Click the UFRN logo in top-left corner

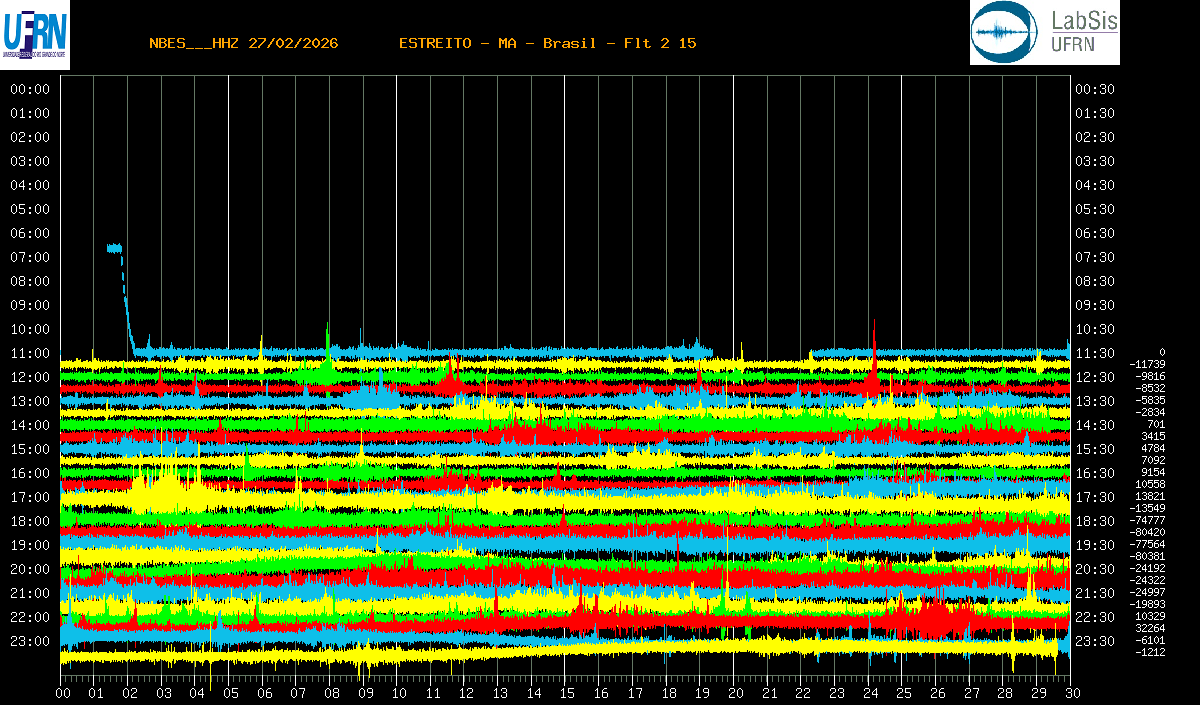[35, 34]
